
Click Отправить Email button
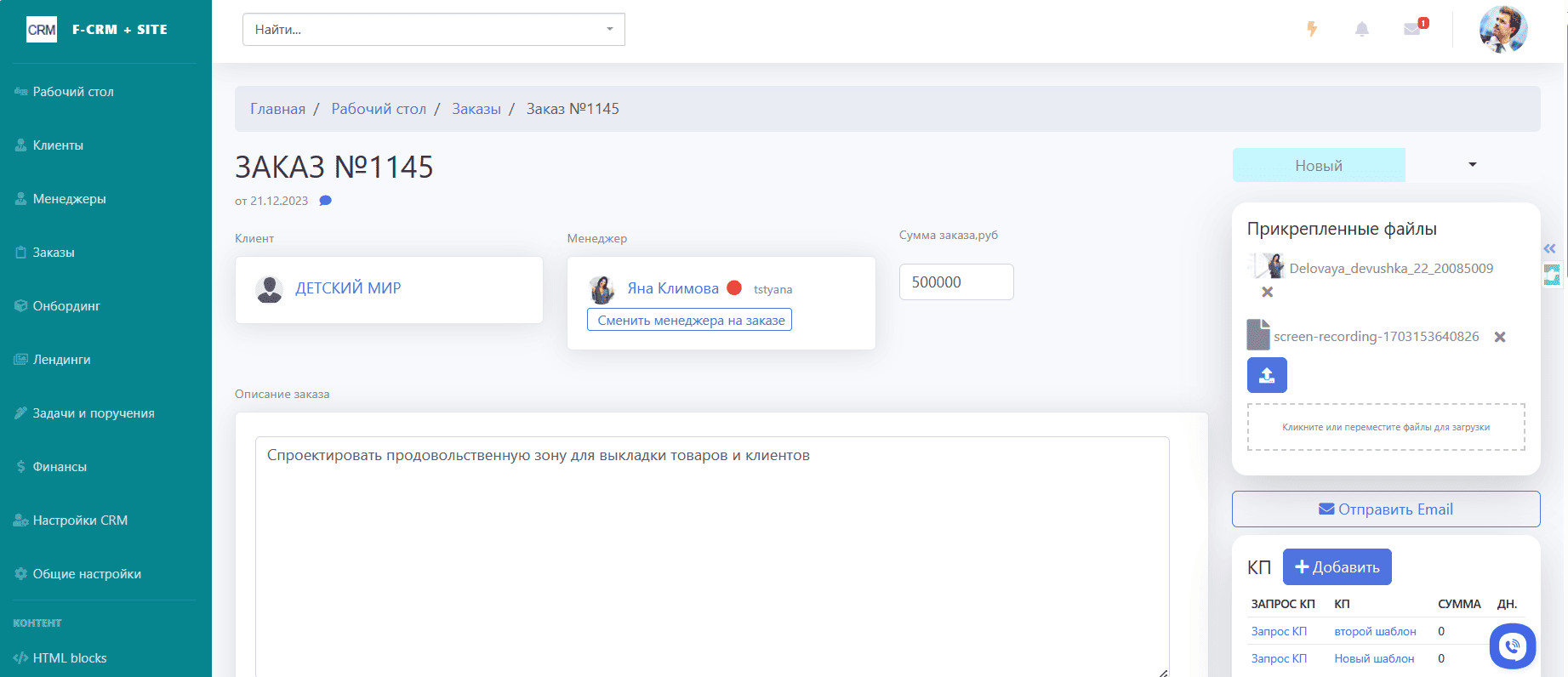tap(1386, 509)
